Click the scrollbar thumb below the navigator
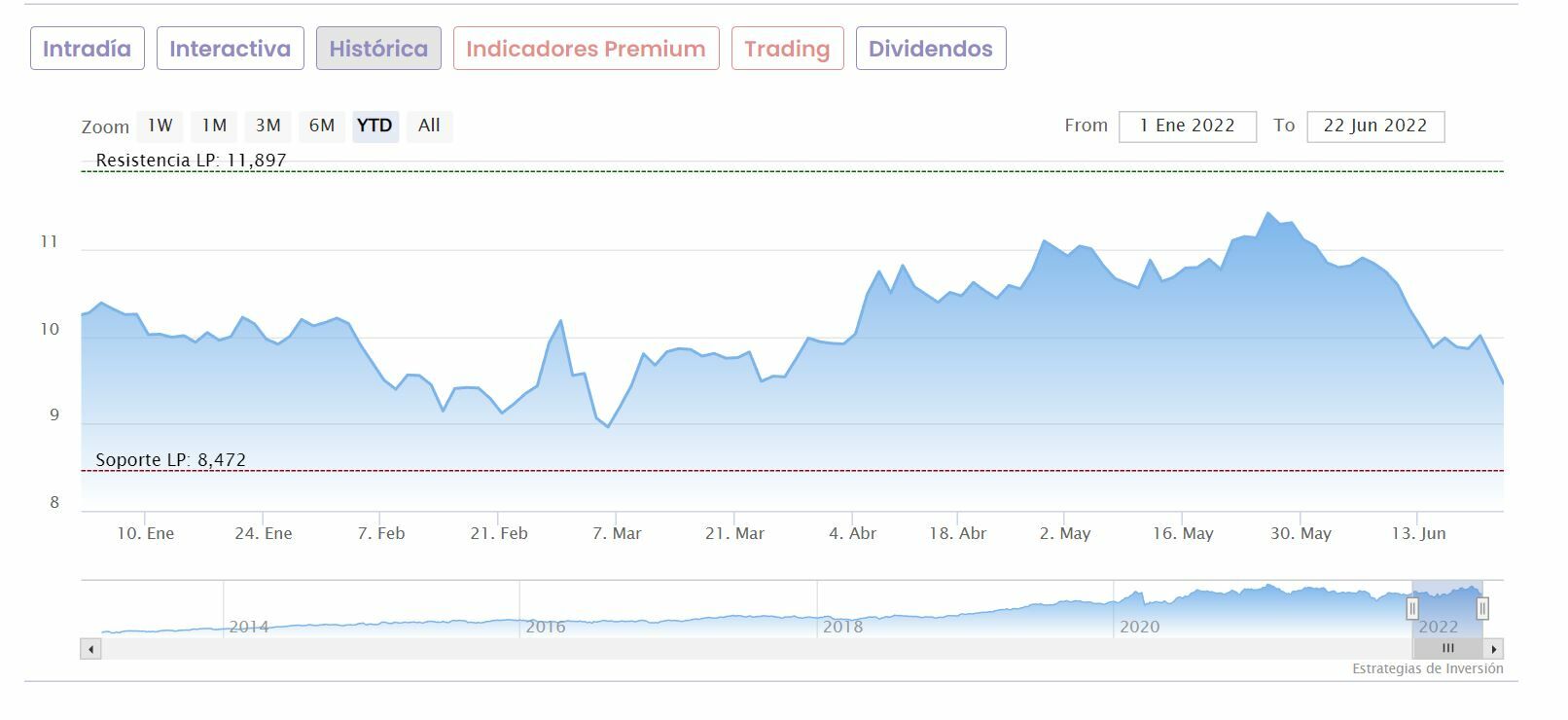 [x=1447, y=649]
